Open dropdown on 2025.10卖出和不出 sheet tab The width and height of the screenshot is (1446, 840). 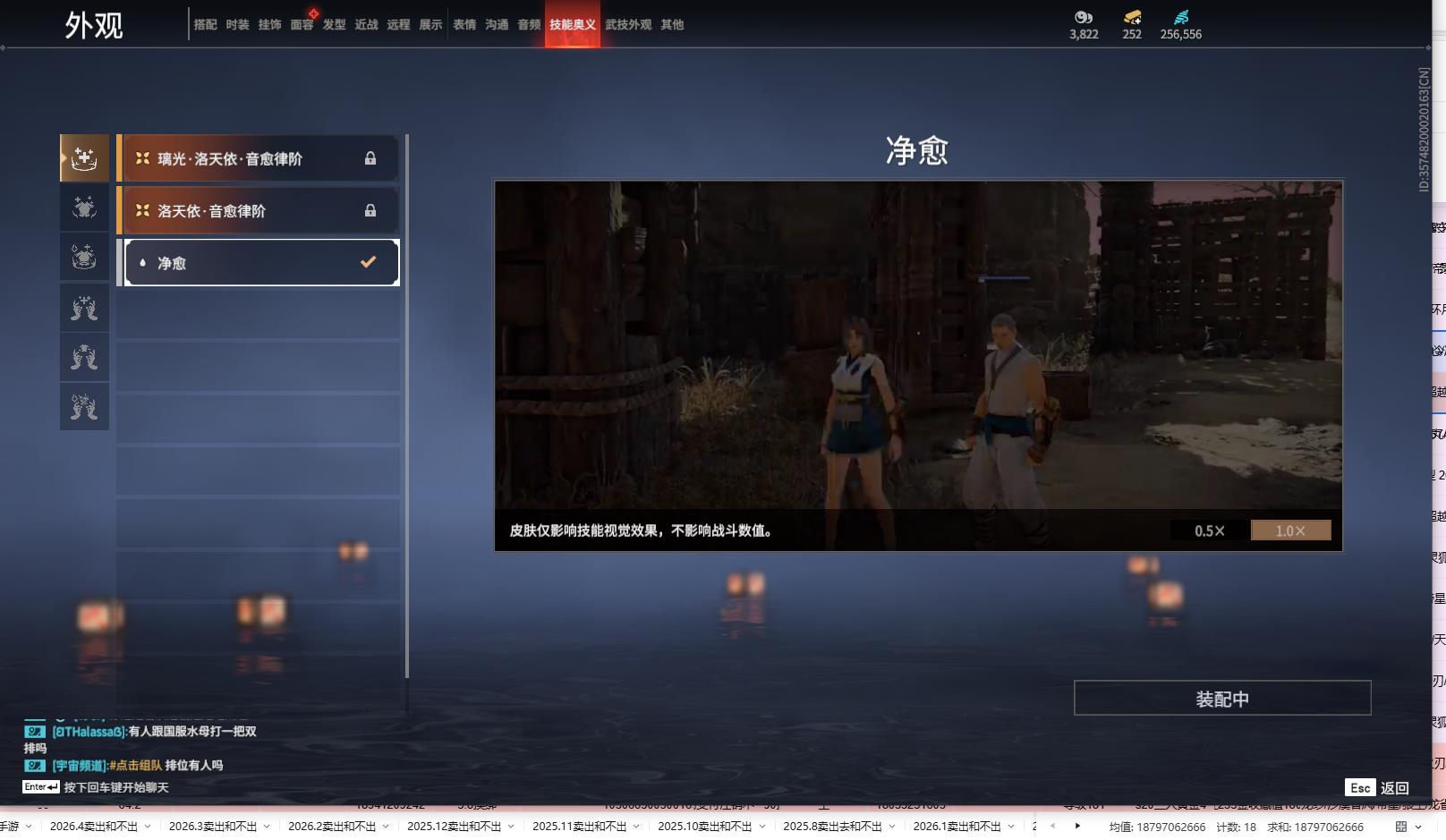point(761,827)
